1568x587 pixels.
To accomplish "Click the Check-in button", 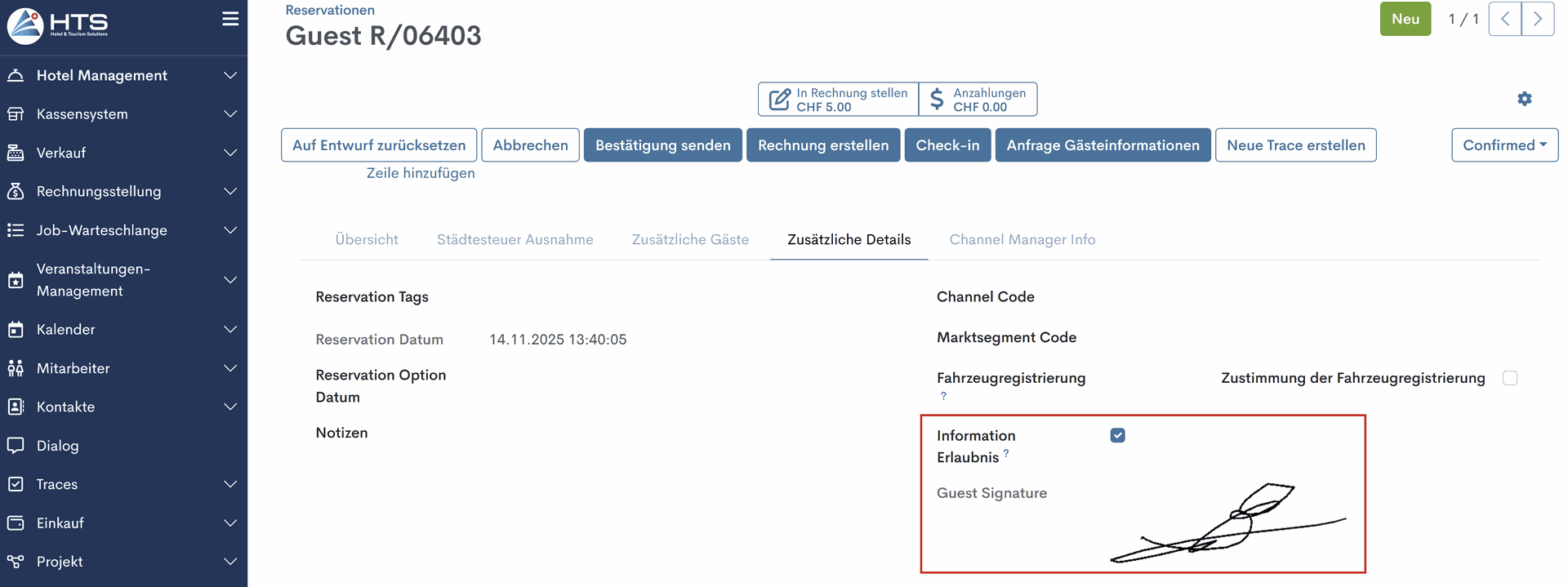I will click(x=947, y=145).
